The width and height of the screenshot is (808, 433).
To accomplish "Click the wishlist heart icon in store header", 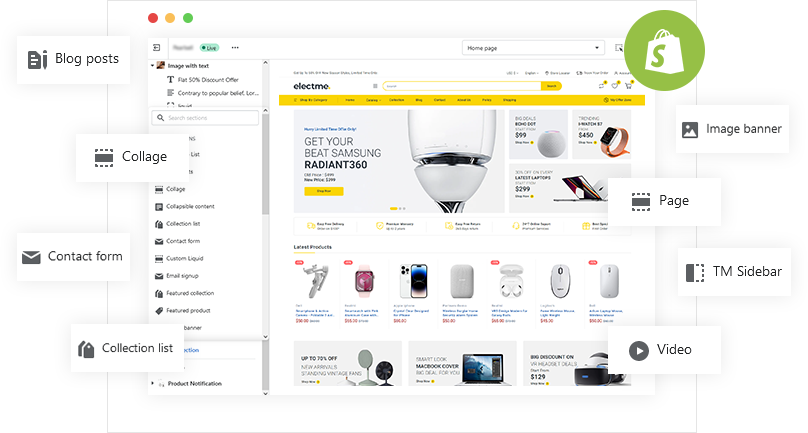I will pos(614,86).
